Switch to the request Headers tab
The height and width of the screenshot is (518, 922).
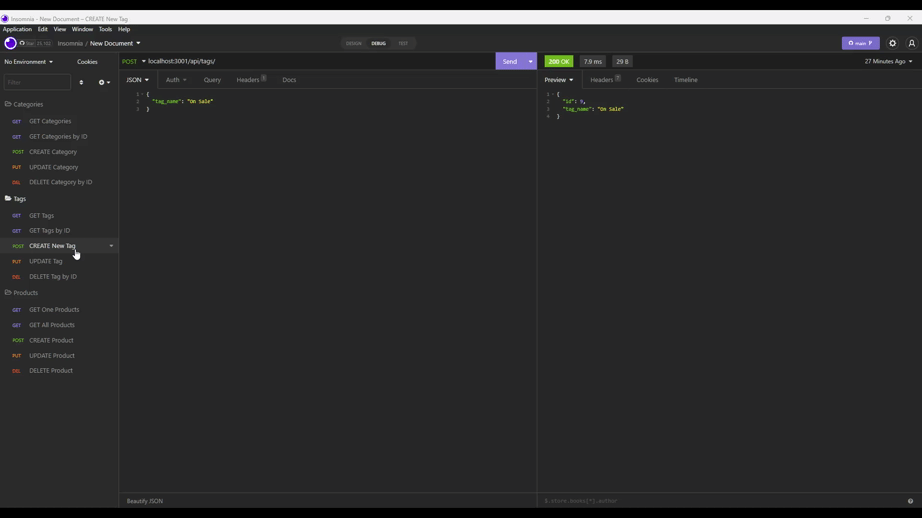tap(251, 79)
